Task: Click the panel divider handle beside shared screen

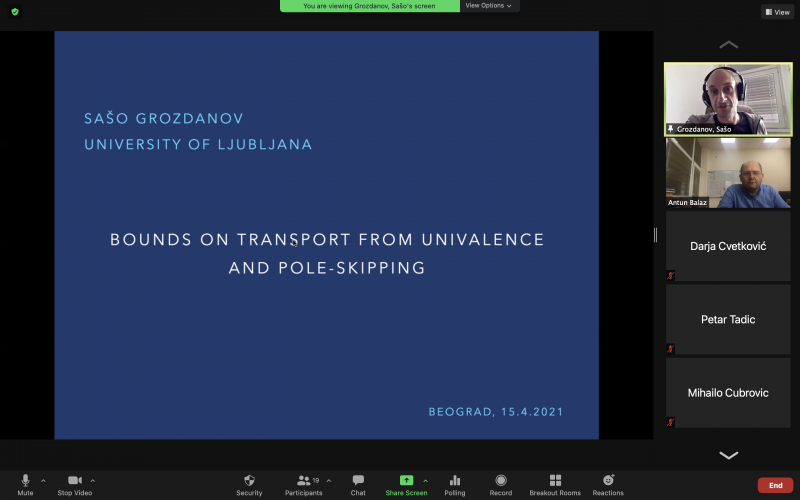Action: click(x=656, y=235)
